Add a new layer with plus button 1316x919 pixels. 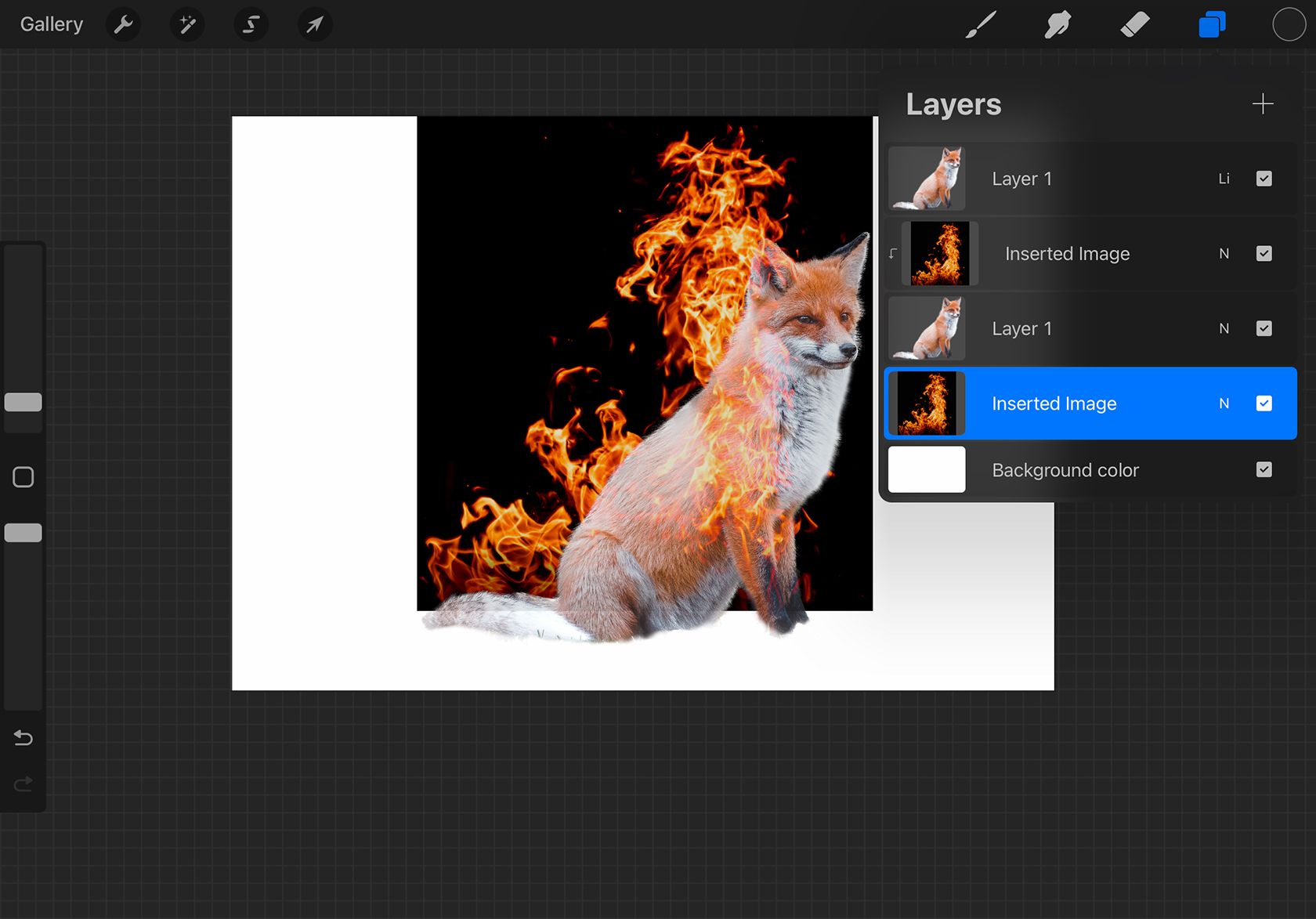[1262, 104]
